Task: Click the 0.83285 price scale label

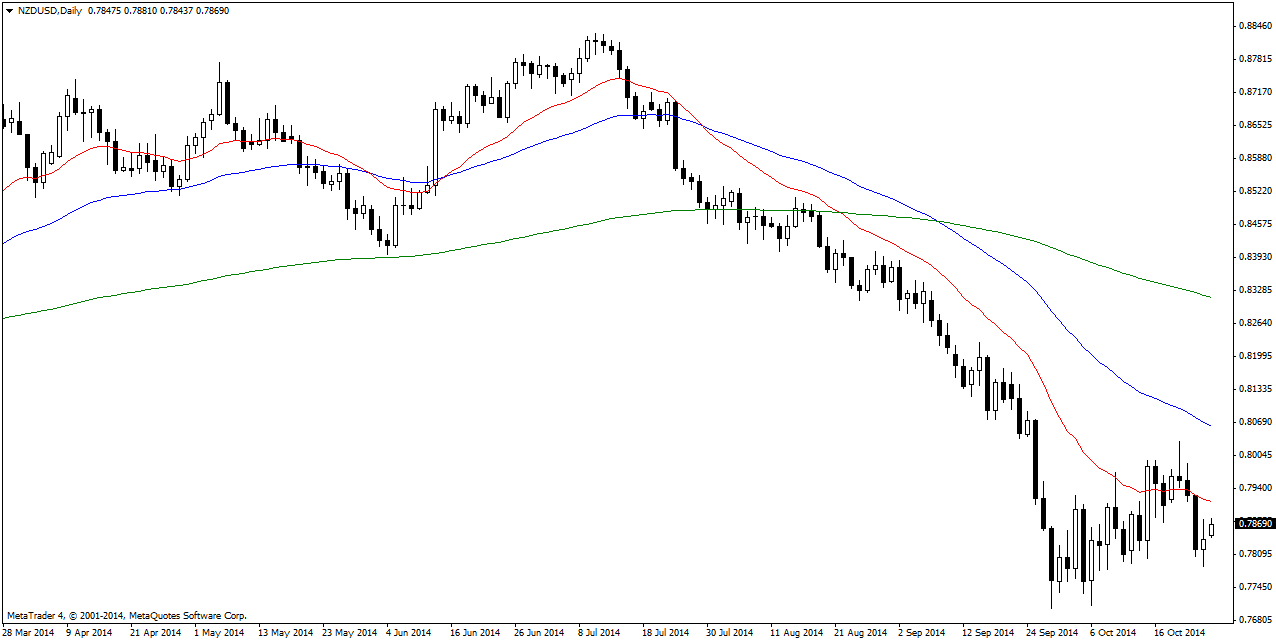Action: pyautogui.click(x=1254, y=289)
